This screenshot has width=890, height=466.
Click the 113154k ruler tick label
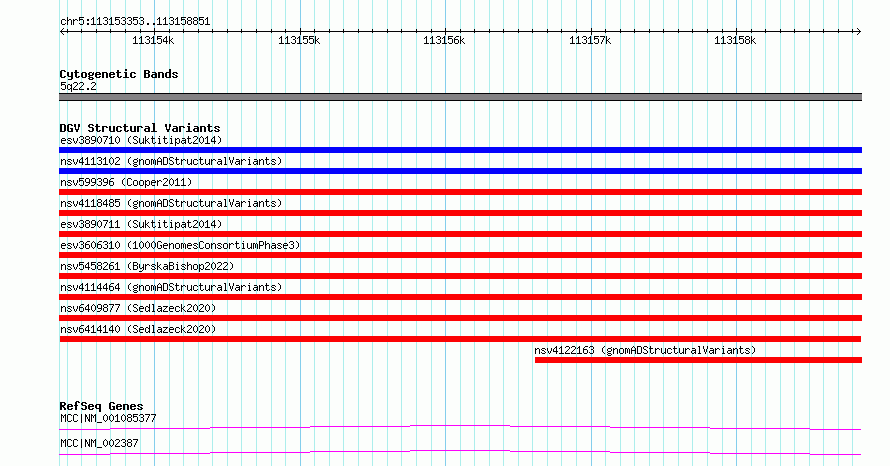coord(153,41)
